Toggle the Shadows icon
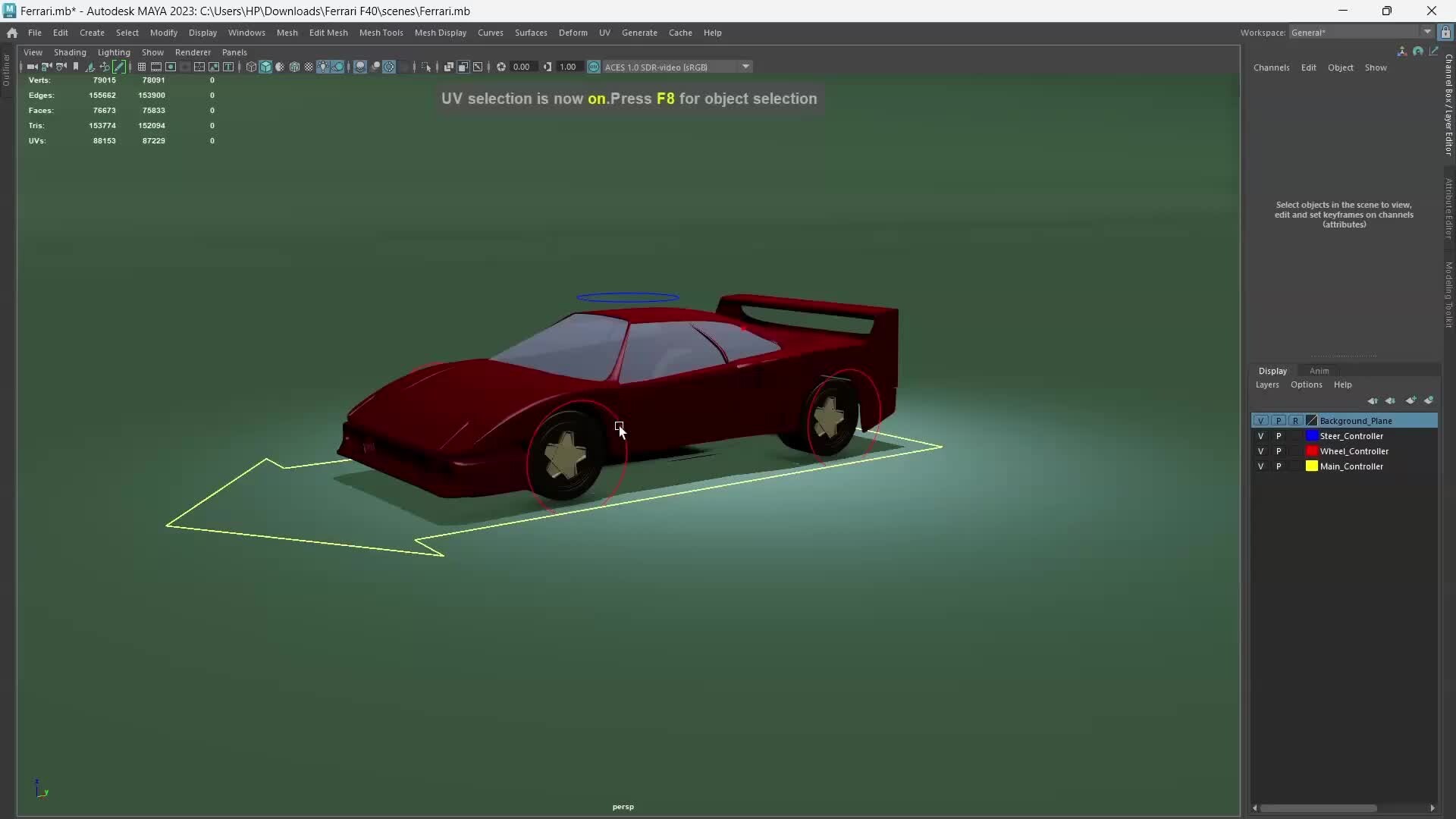The image size is (1456, 819). [x=337, y=67]
